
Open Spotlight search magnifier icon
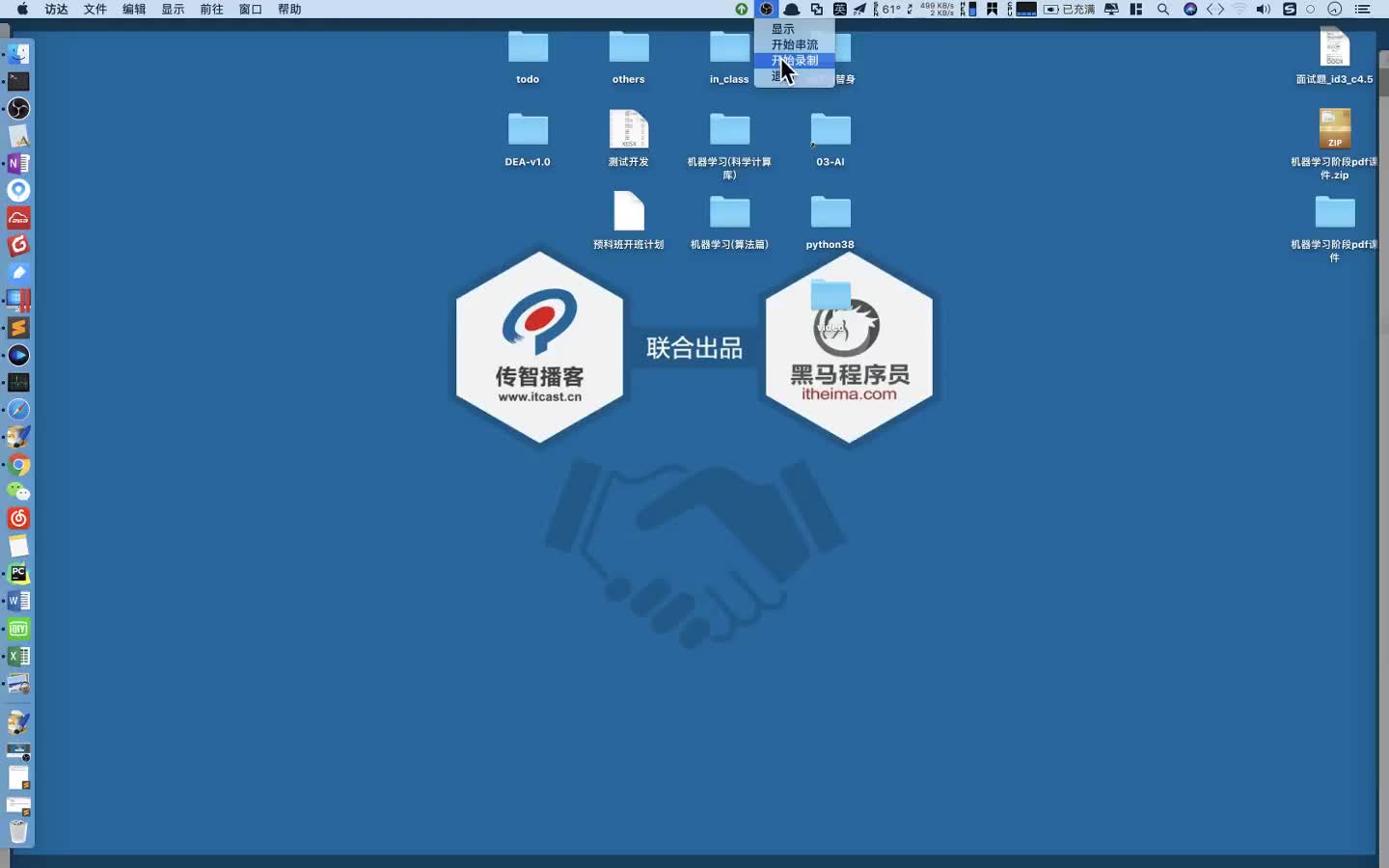tap(1163, 9)
